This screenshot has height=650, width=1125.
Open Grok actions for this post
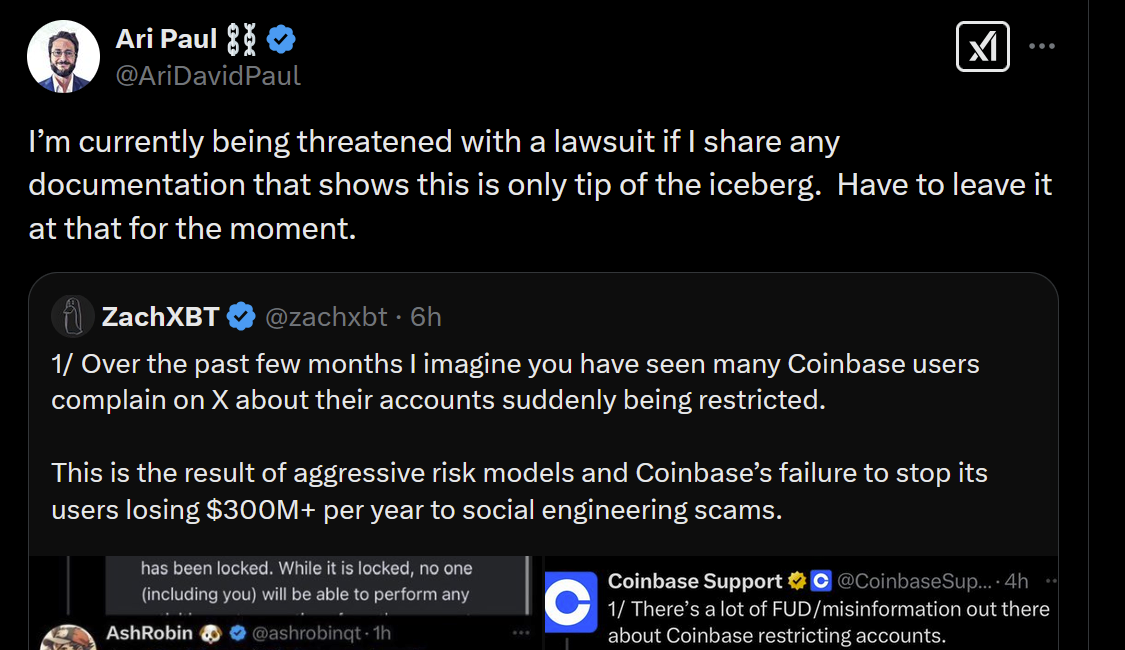pyautogui.click(x=982, y=47)
